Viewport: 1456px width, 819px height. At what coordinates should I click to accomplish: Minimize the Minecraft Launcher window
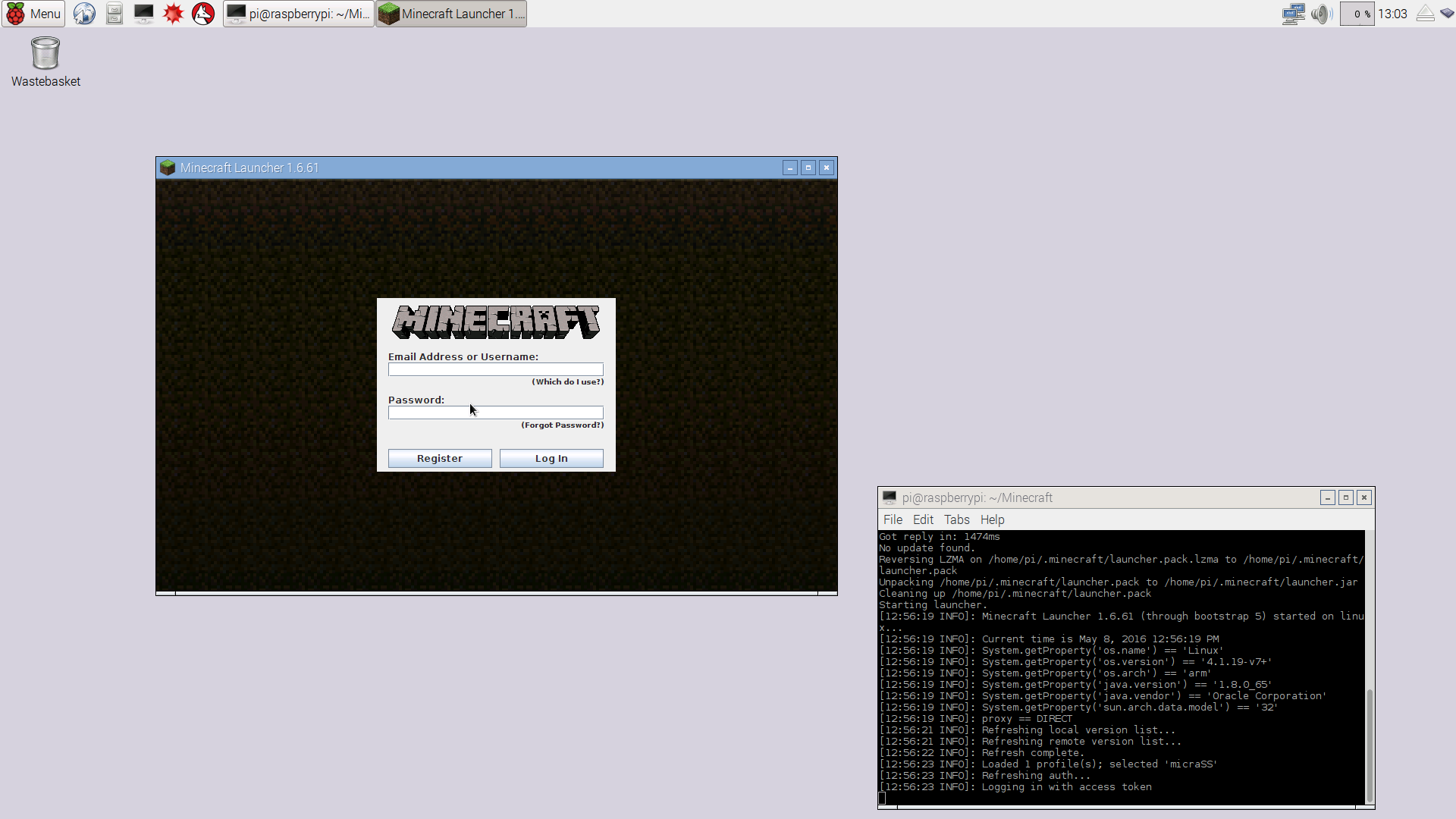(790, 168)
